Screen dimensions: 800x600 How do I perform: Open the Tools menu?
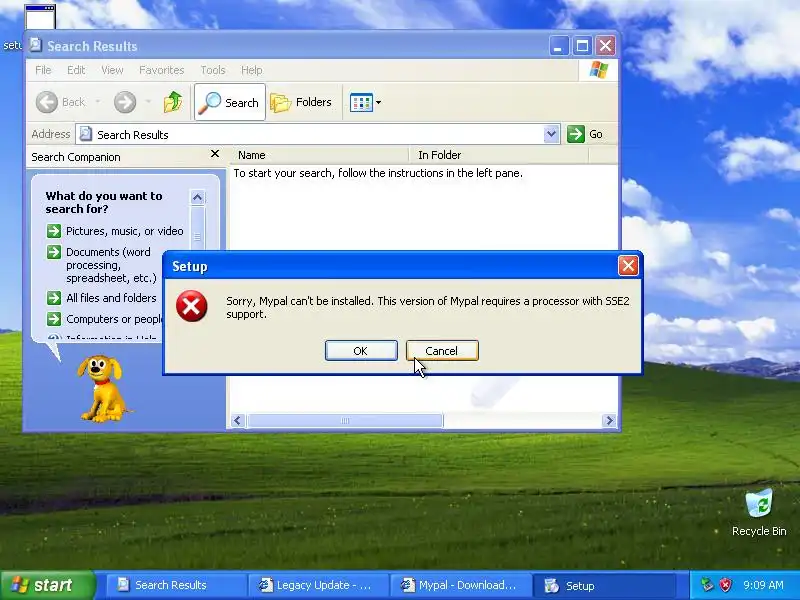click(x=213, y=70)
